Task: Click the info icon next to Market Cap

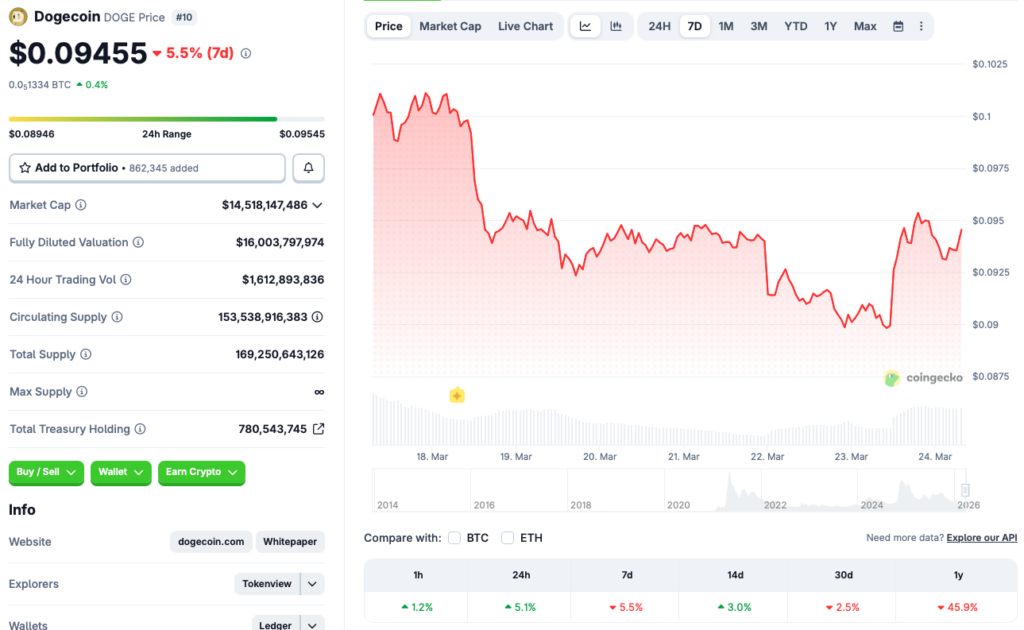Action: coord(82,205)
